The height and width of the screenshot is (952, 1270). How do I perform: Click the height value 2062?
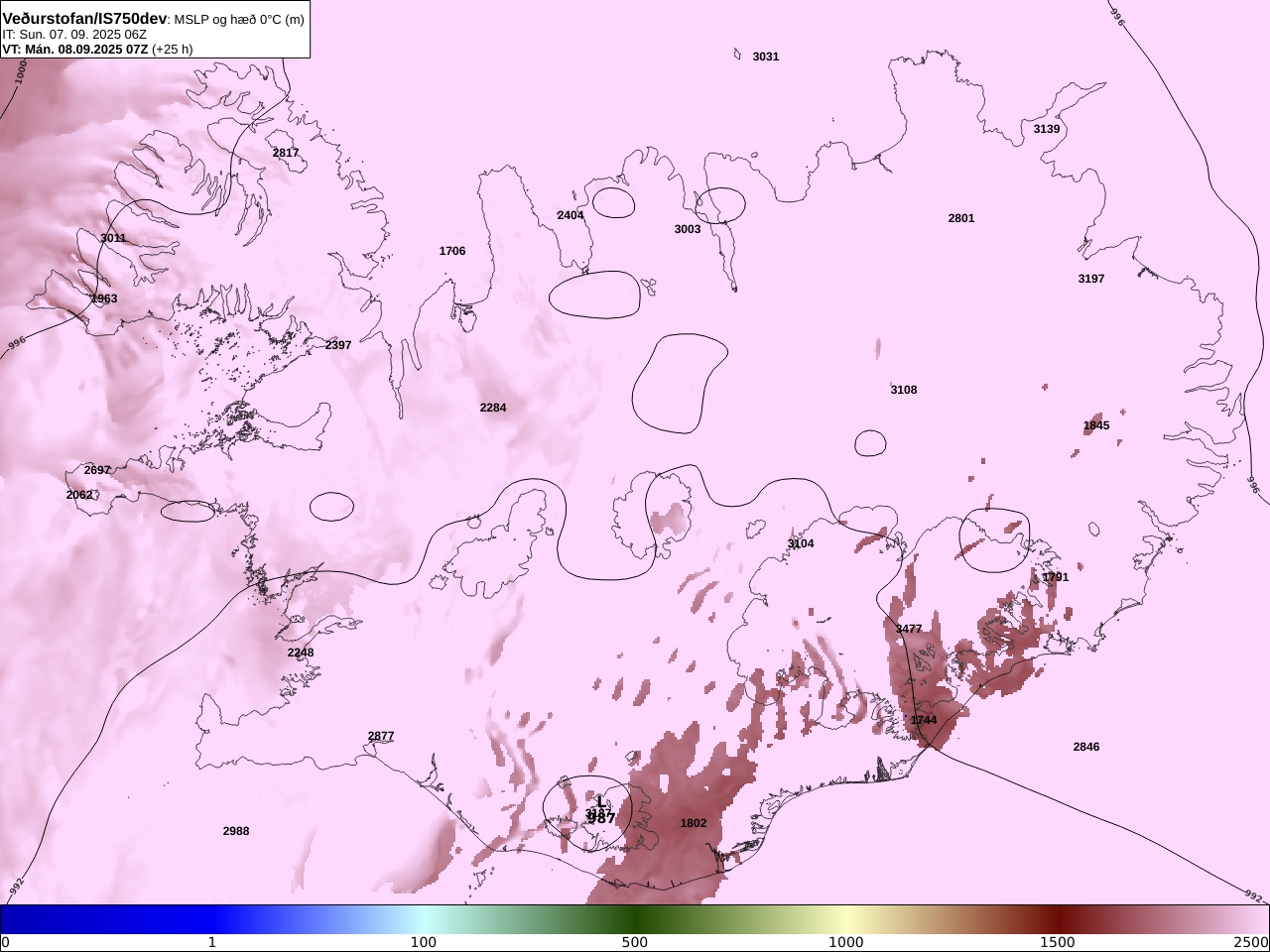point(79,496)
